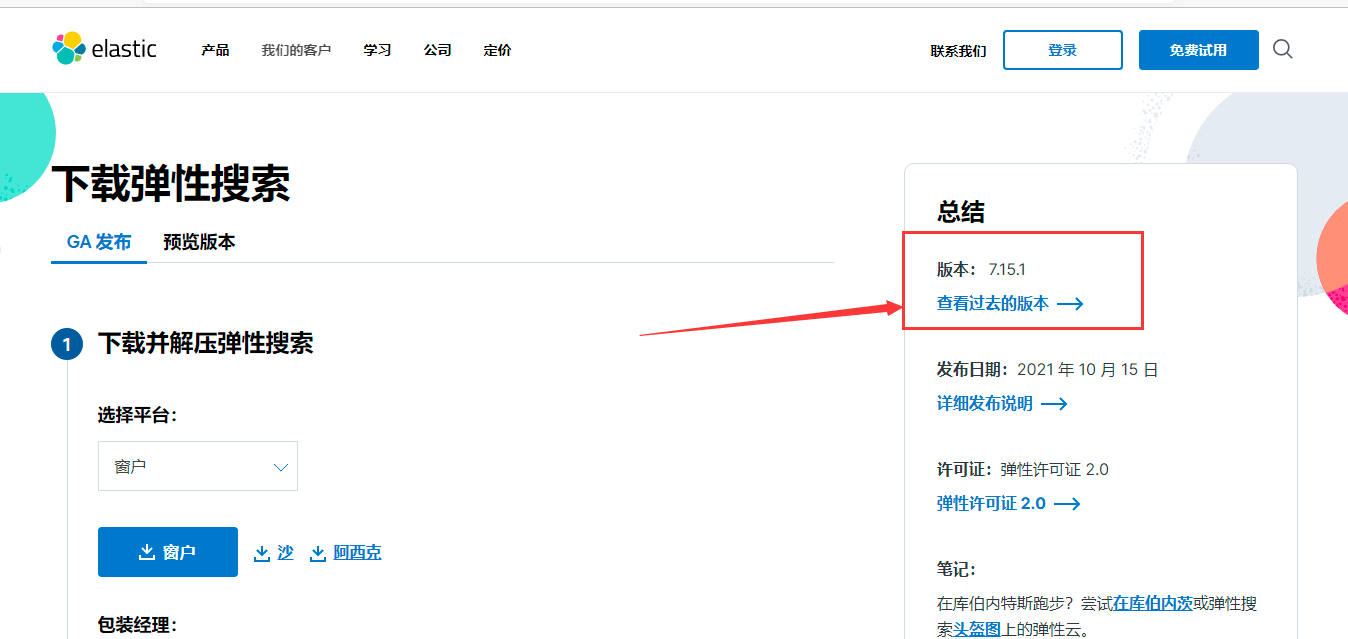Switch to the GA 发布 tab
This screenshot has height=639, width=1348.
[99, 242]
